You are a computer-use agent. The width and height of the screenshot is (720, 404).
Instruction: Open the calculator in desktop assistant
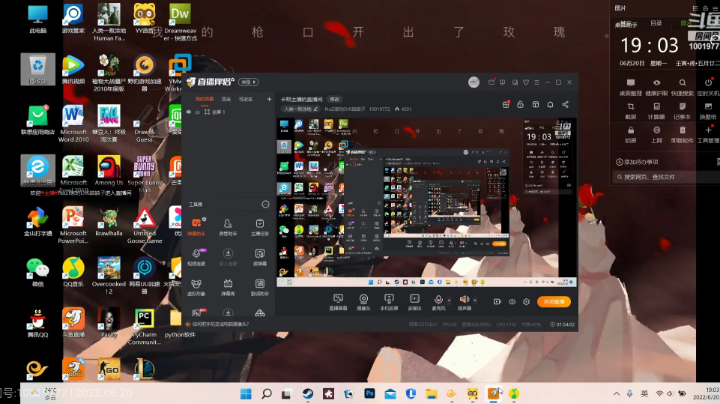coord(656,110)
